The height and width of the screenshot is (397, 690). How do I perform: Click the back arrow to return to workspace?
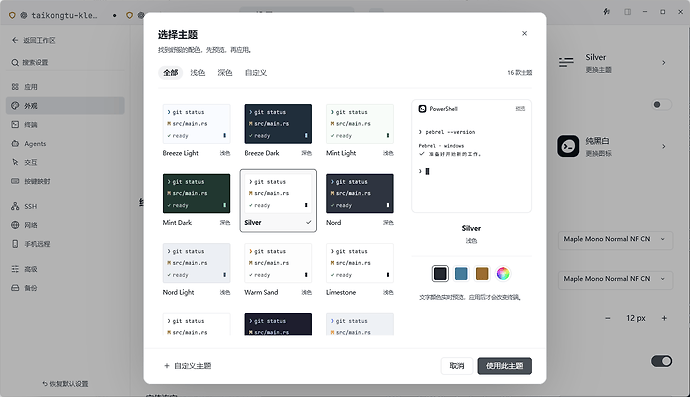coord(15,40)
